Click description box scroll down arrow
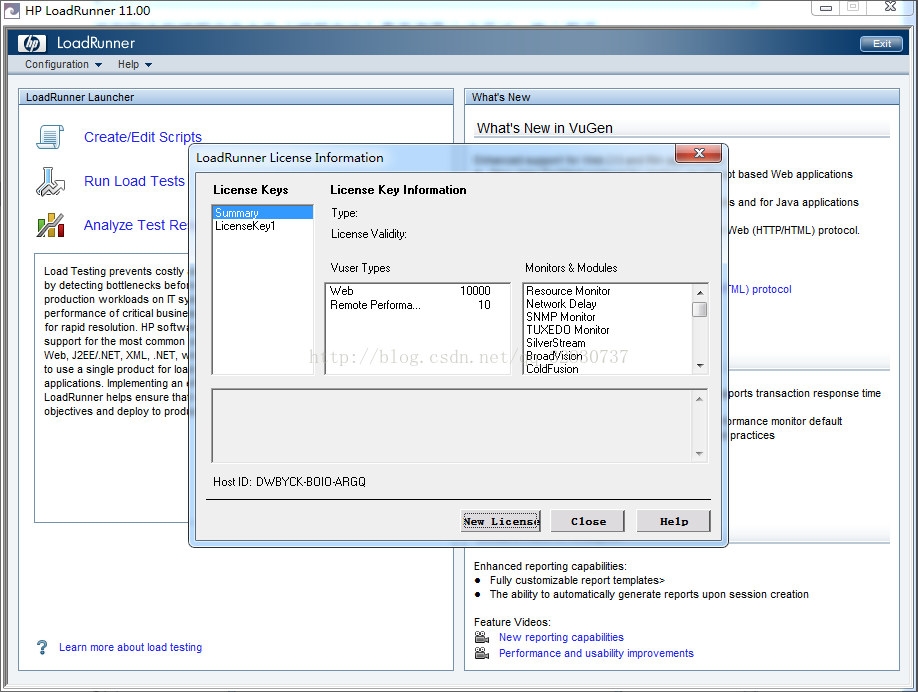 tap(699, 454)
